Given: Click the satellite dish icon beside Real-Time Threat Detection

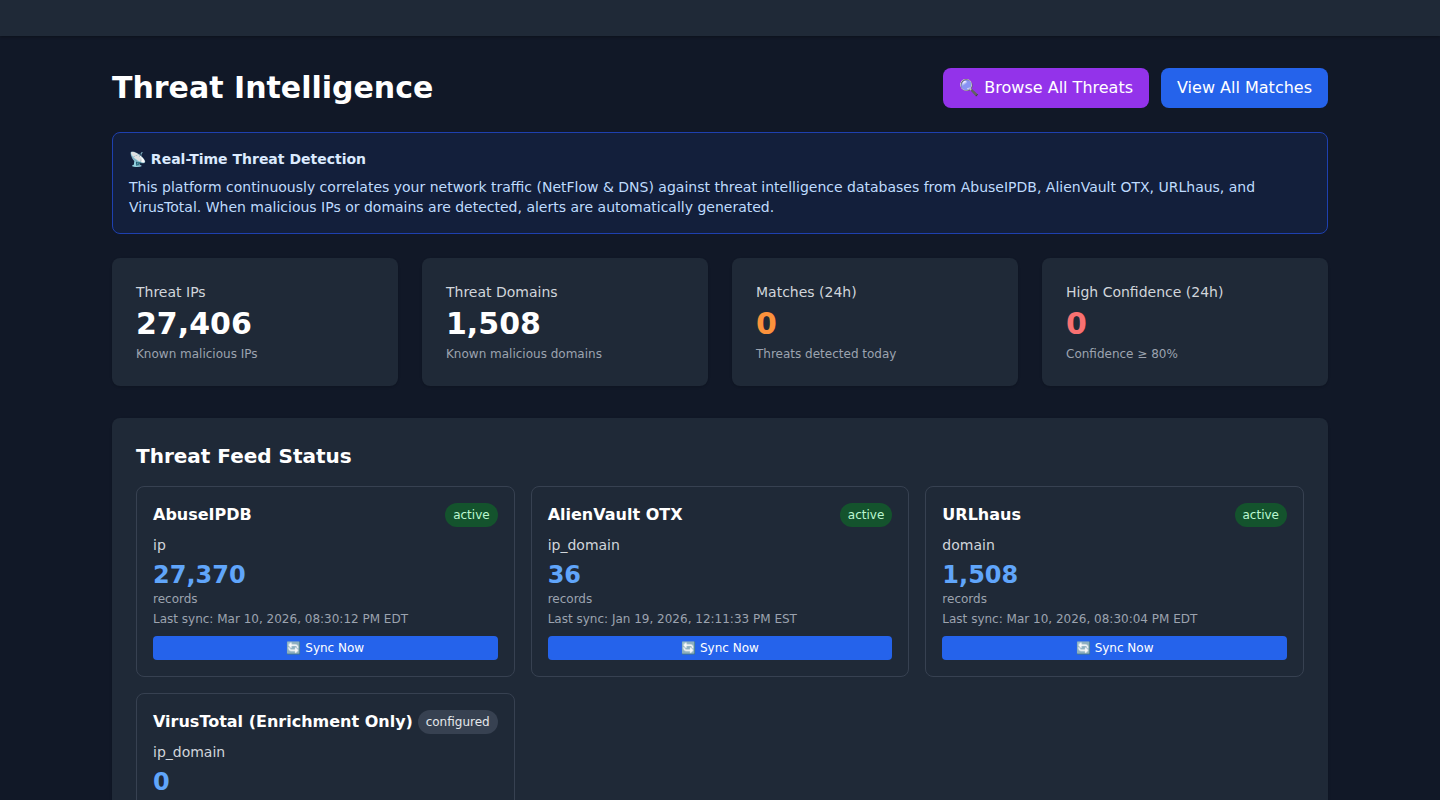Looking at the screenshot, I should pos(137,158).
